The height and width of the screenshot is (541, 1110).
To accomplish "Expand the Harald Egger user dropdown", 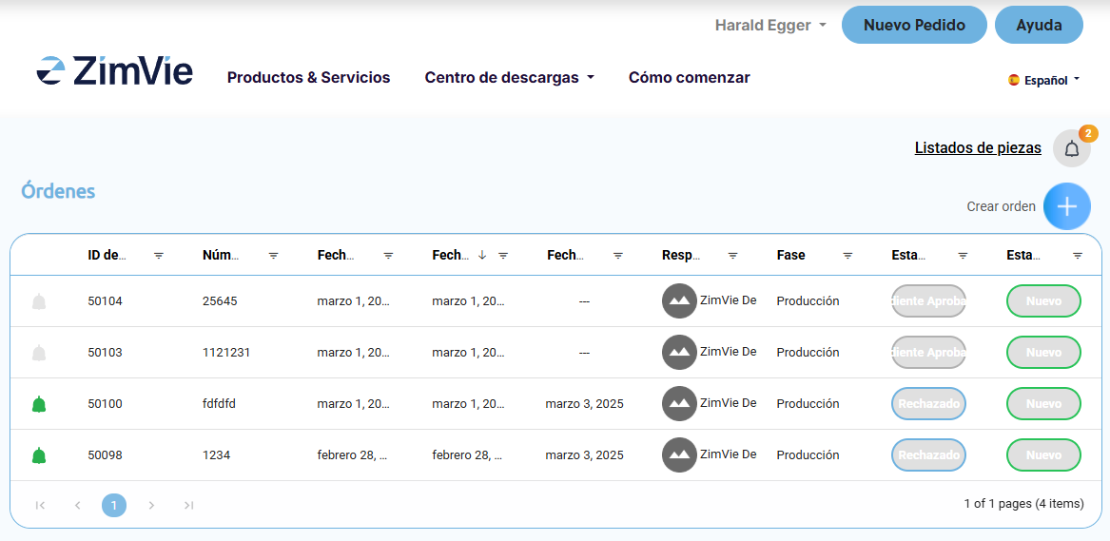I will click(x=770, y=26).
